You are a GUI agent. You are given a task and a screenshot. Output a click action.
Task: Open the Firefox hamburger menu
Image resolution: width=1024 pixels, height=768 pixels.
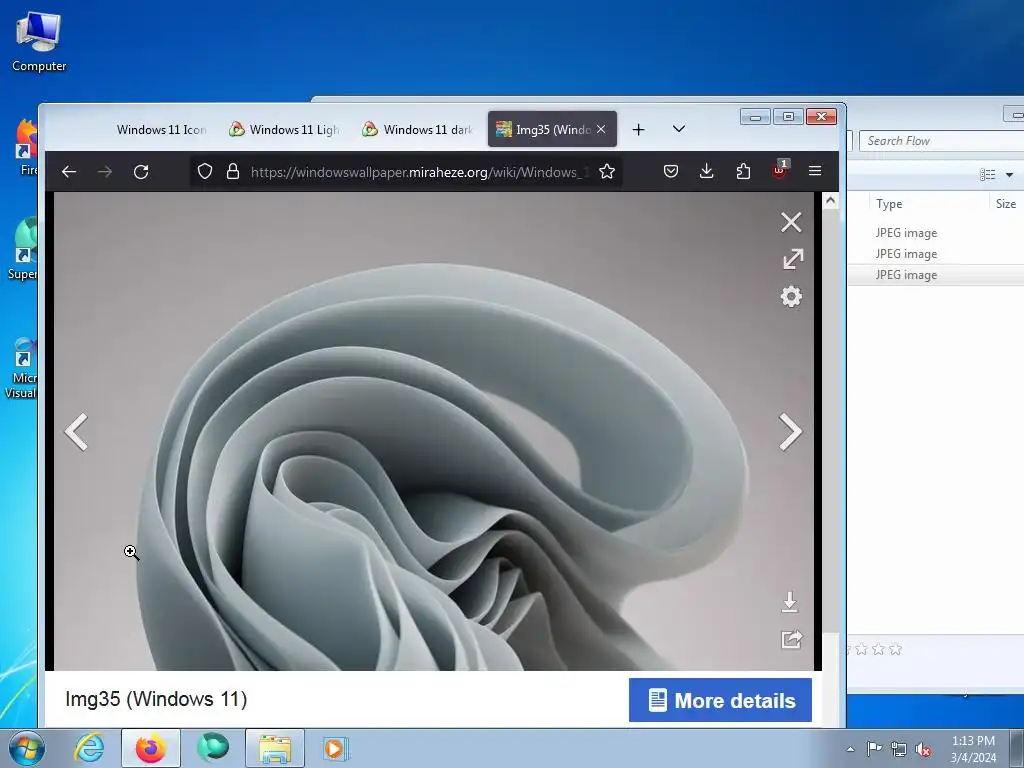[814, 171]
